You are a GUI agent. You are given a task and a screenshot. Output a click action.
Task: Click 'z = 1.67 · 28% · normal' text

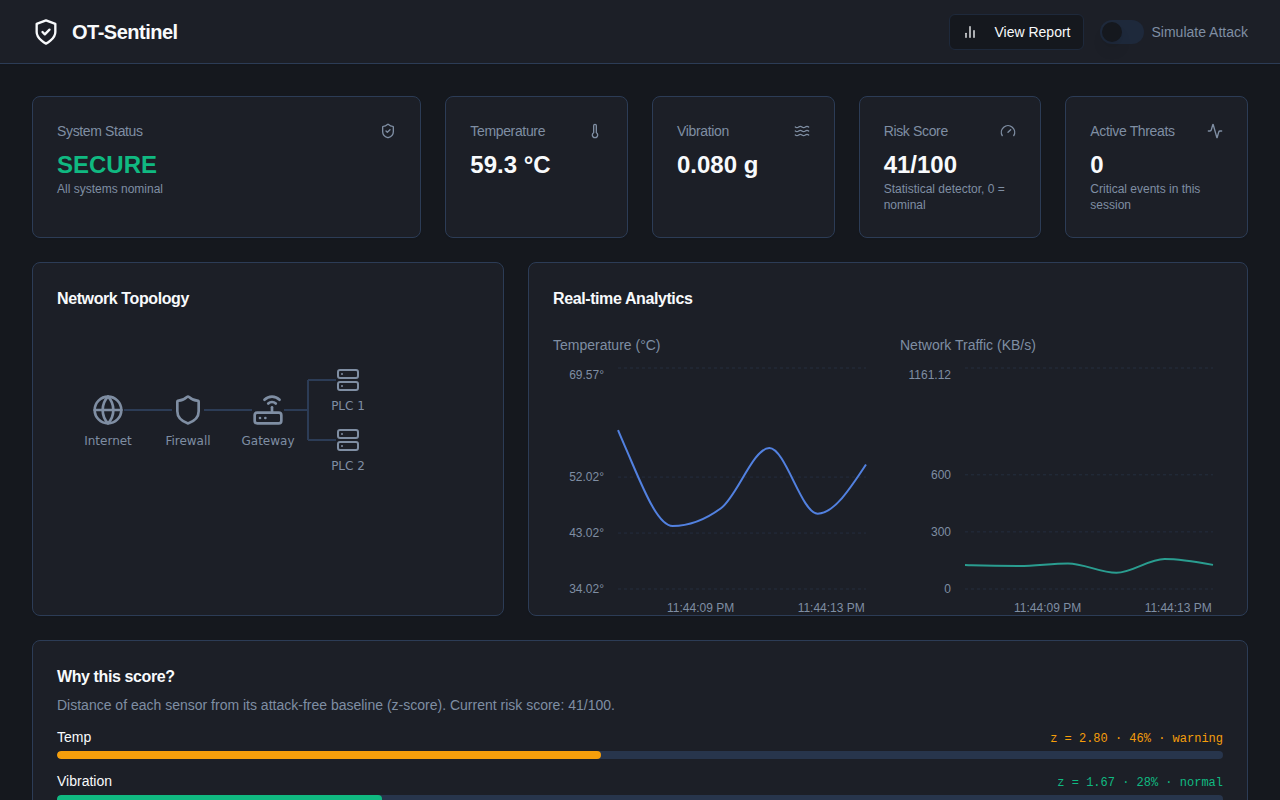[x=1140, y=782]
